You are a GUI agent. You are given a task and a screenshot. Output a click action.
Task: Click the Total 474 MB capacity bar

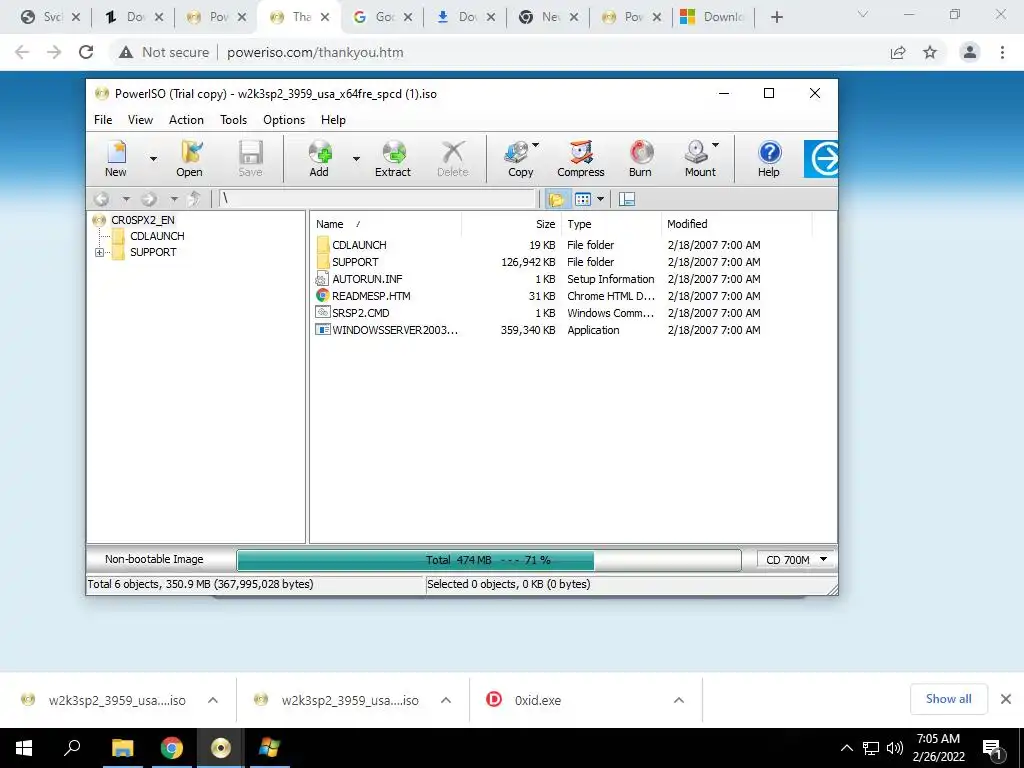[488, 560]
